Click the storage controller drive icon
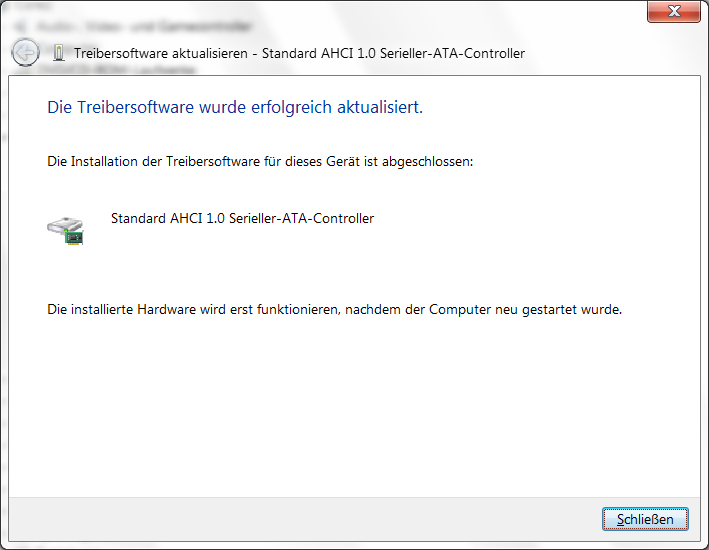The height and width of the screenshot is (550, 709). point(66,230)
